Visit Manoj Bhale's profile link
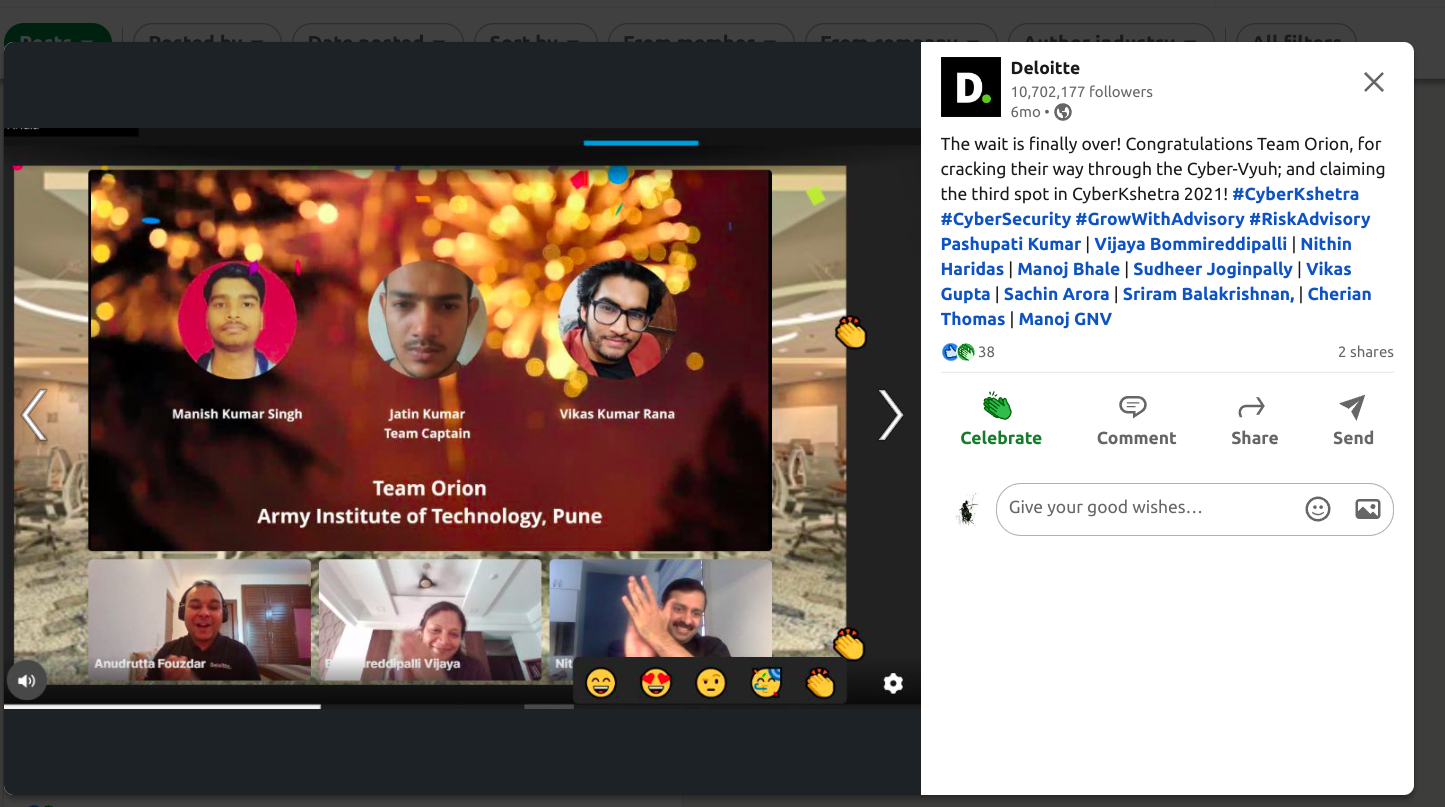 (1068, 269)
